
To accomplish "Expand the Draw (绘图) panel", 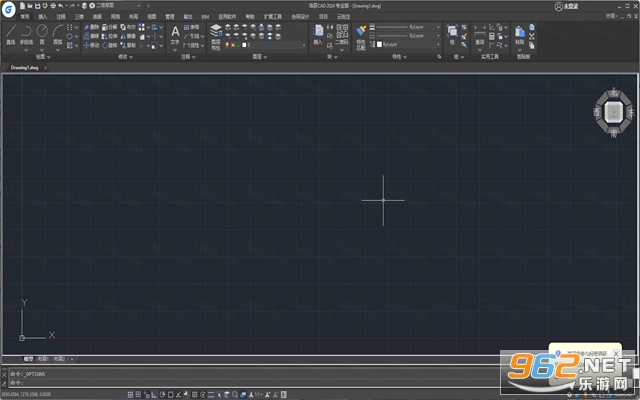I will pos(43,57).
